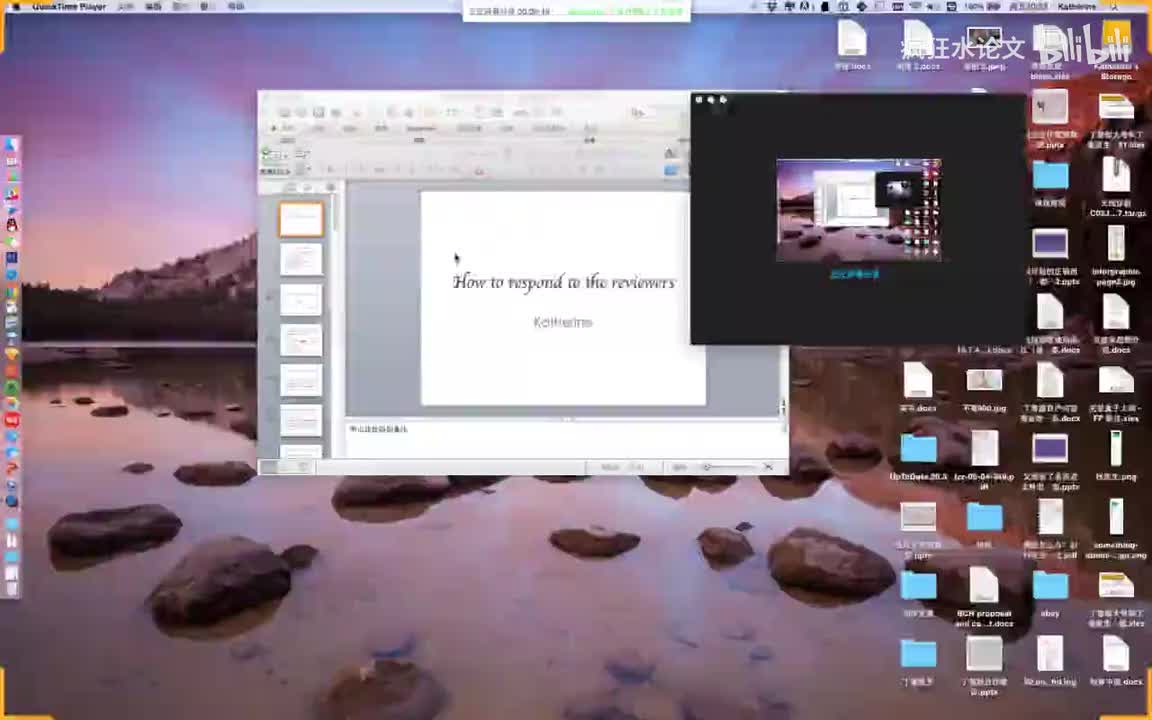Click into the speaker notes field below the slide
This screenshot has width=1152, height=720.
point(563,439)
